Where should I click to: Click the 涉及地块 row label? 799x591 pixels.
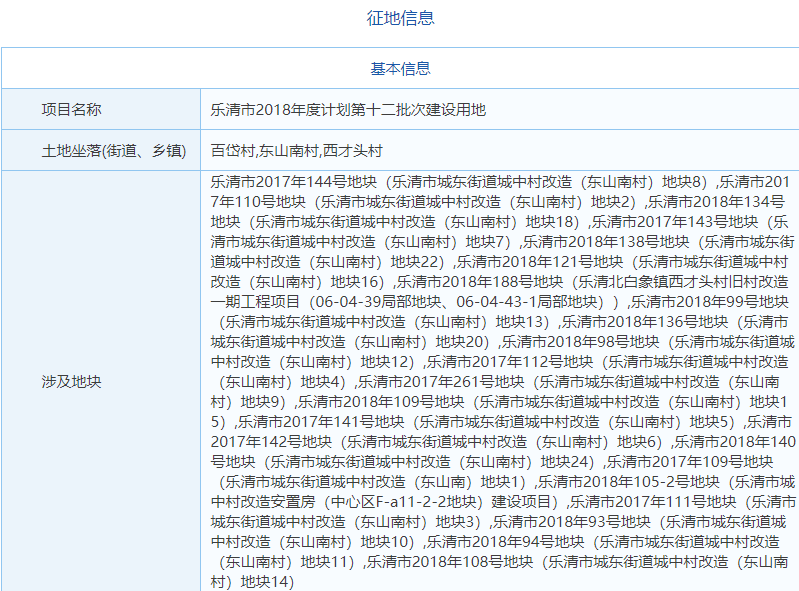[x=71, y=382]
